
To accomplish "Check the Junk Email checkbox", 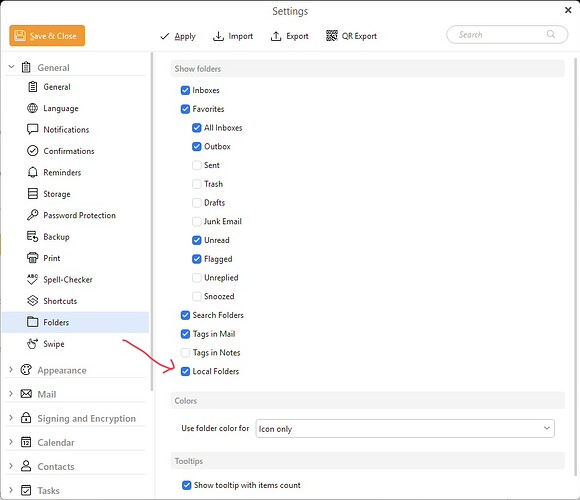I will pyautogui.click(x=197, y=222).
